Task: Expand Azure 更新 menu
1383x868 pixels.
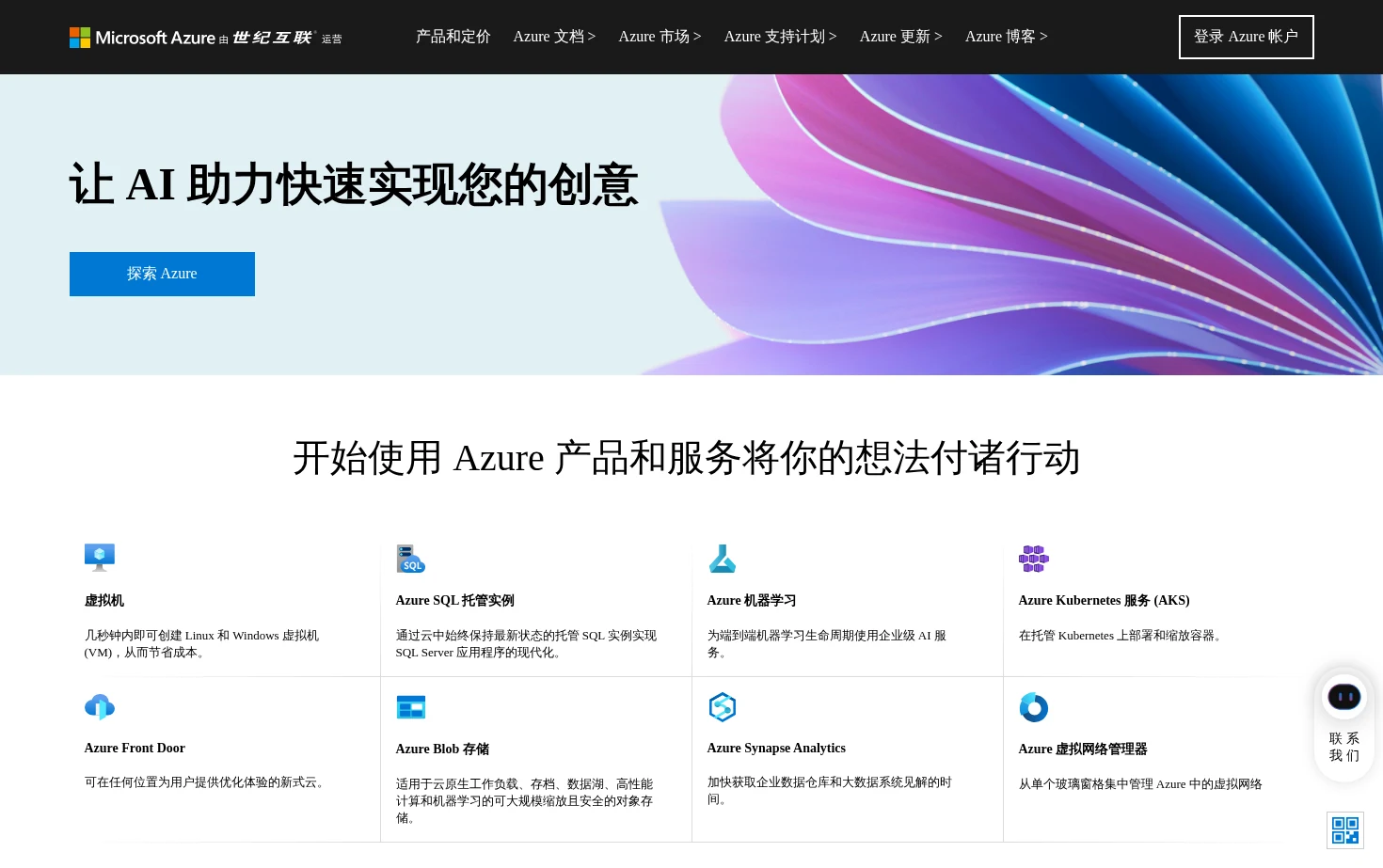Action: tap(900, 37)
